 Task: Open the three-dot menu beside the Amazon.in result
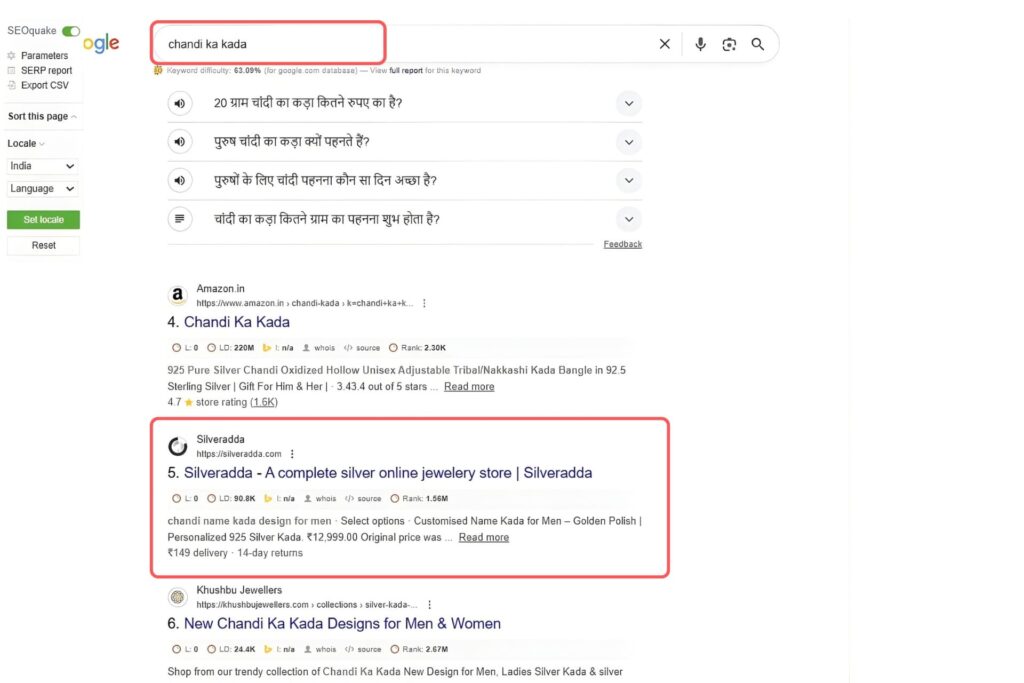coord(423,302)
